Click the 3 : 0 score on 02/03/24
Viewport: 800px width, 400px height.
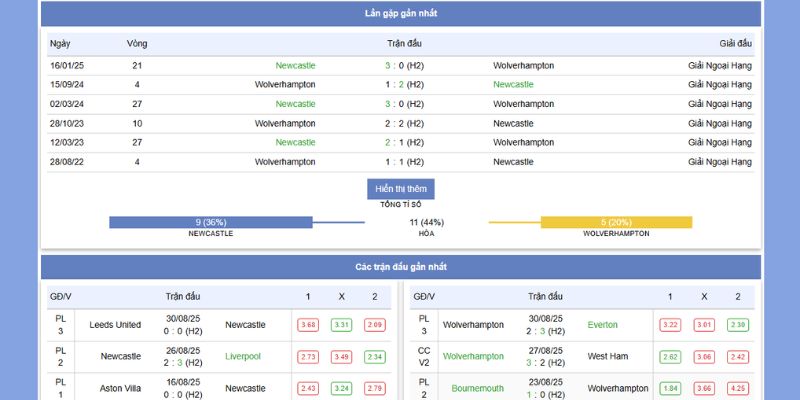pos(404,104)
